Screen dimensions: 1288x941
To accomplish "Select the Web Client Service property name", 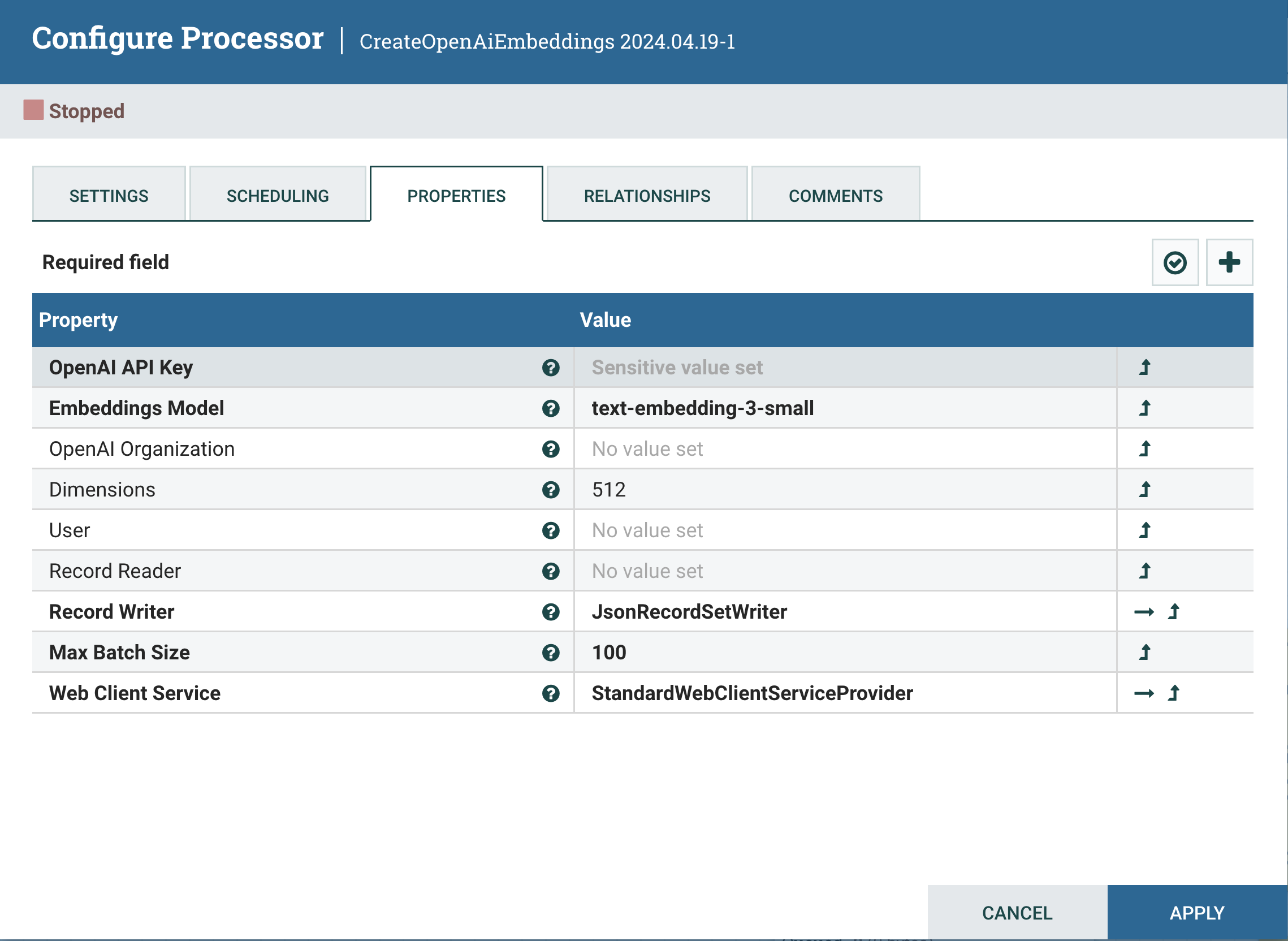I will click(x=135, y=694).
